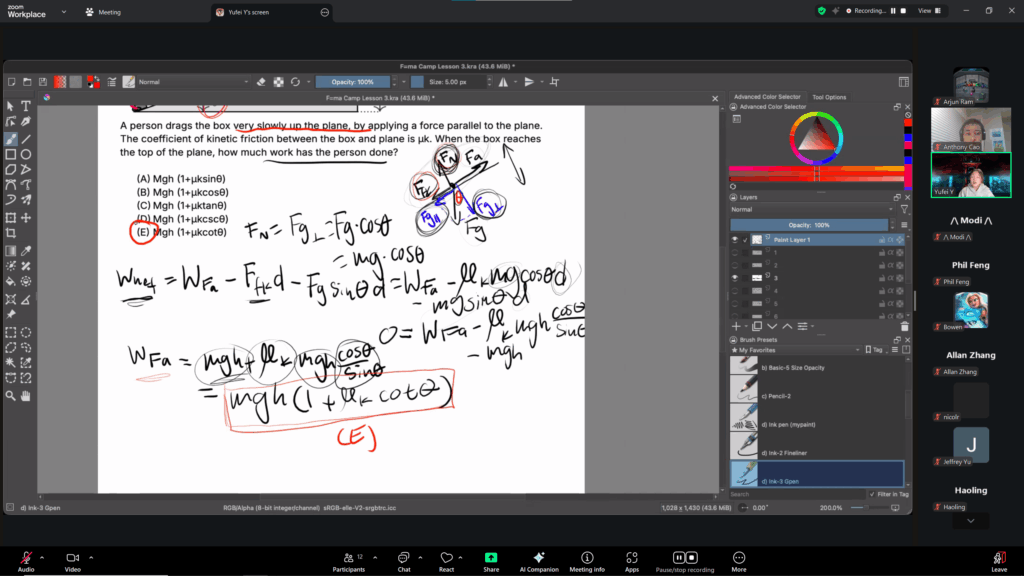
Task: Open the layer blending mode Normal dropdown
Action: 812,210
